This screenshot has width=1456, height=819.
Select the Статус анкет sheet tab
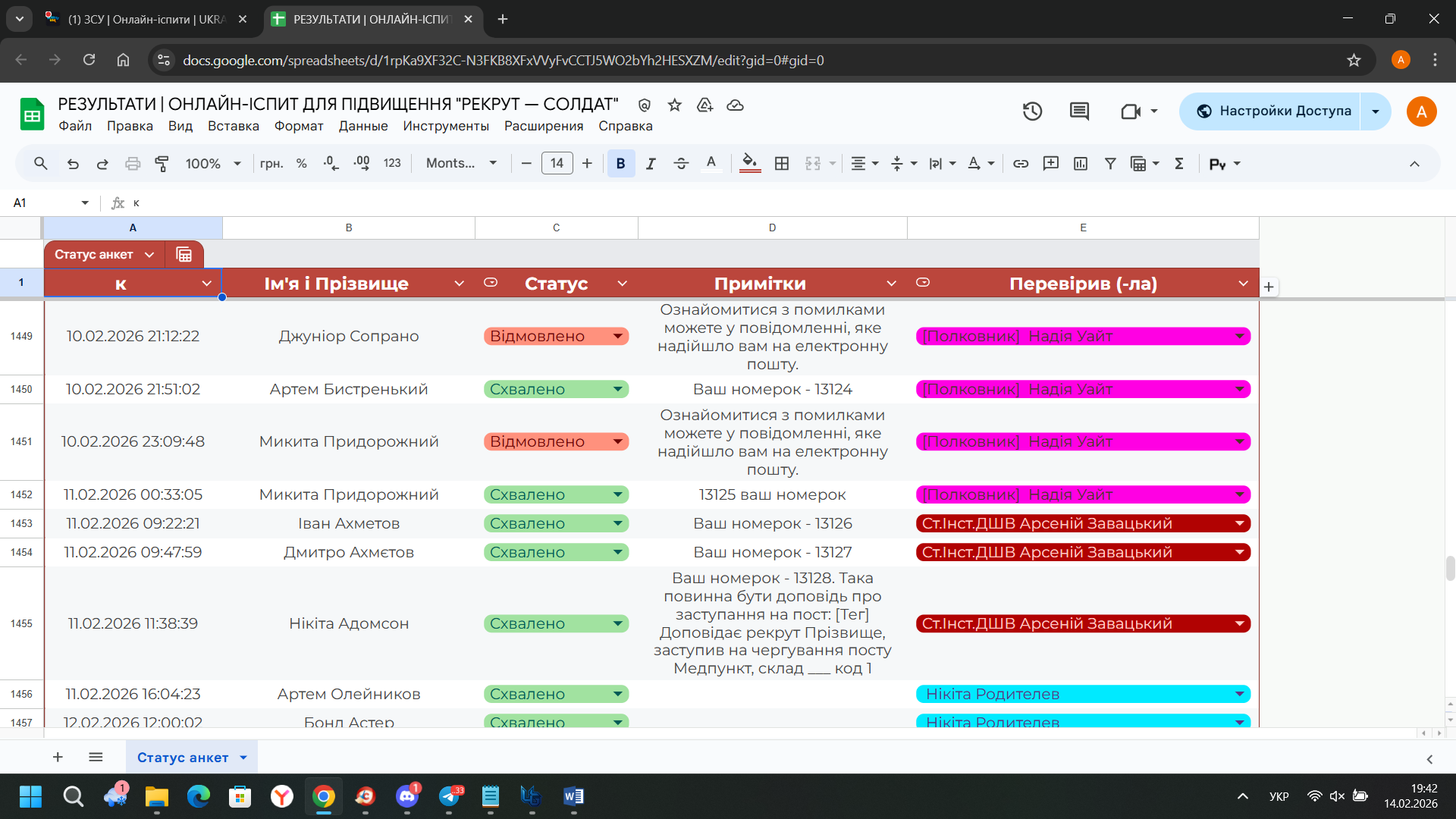pos(182,757)
